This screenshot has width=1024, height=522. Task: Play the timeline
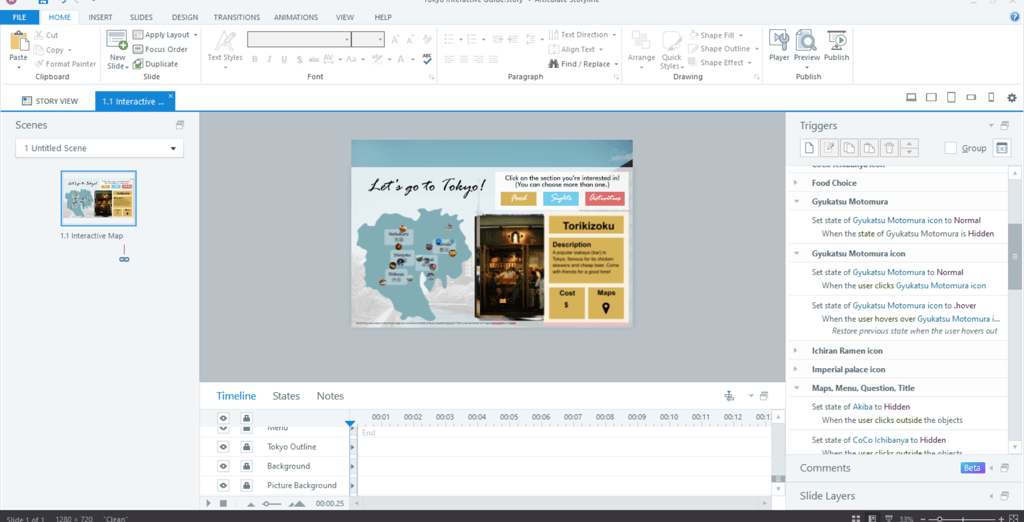[208, 504]
